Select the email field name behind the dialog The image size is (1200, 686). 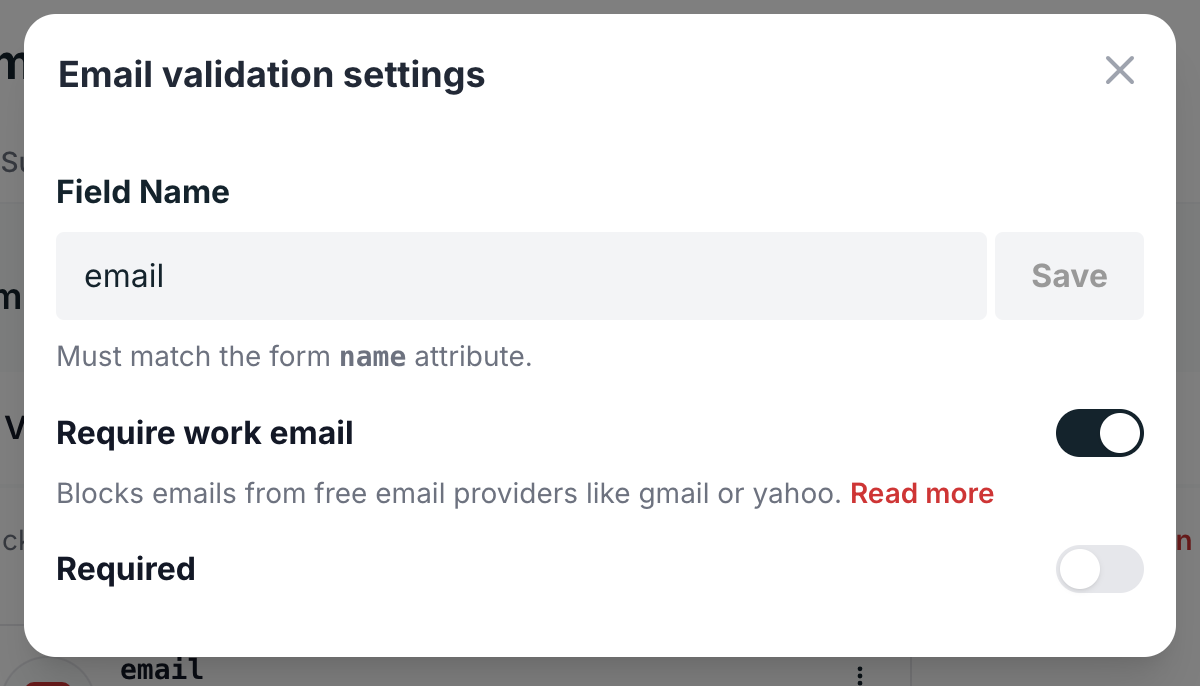pyautogui.click(x=161, y=669)
